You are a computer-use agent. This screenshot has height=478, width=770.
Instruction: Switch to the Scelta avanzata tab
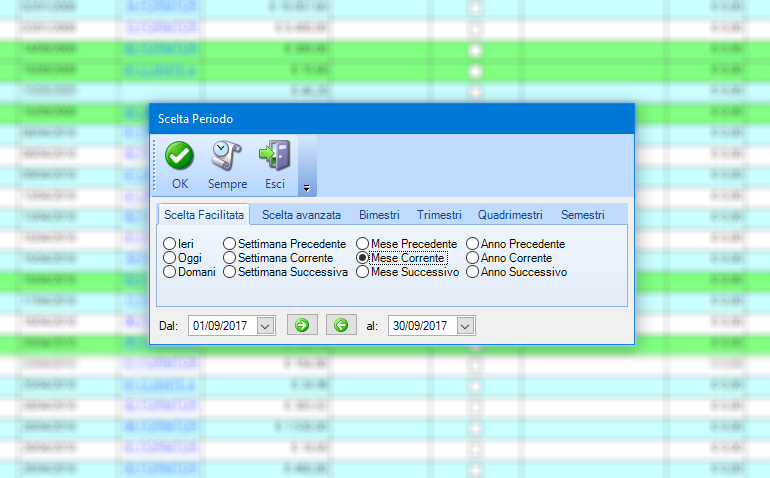pyautogui.click(x=301, y=214)
